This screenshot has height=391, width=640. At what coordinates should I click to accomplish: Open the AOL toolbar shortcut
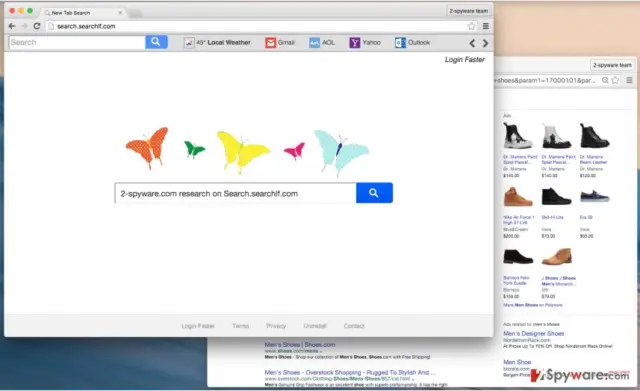322,42
